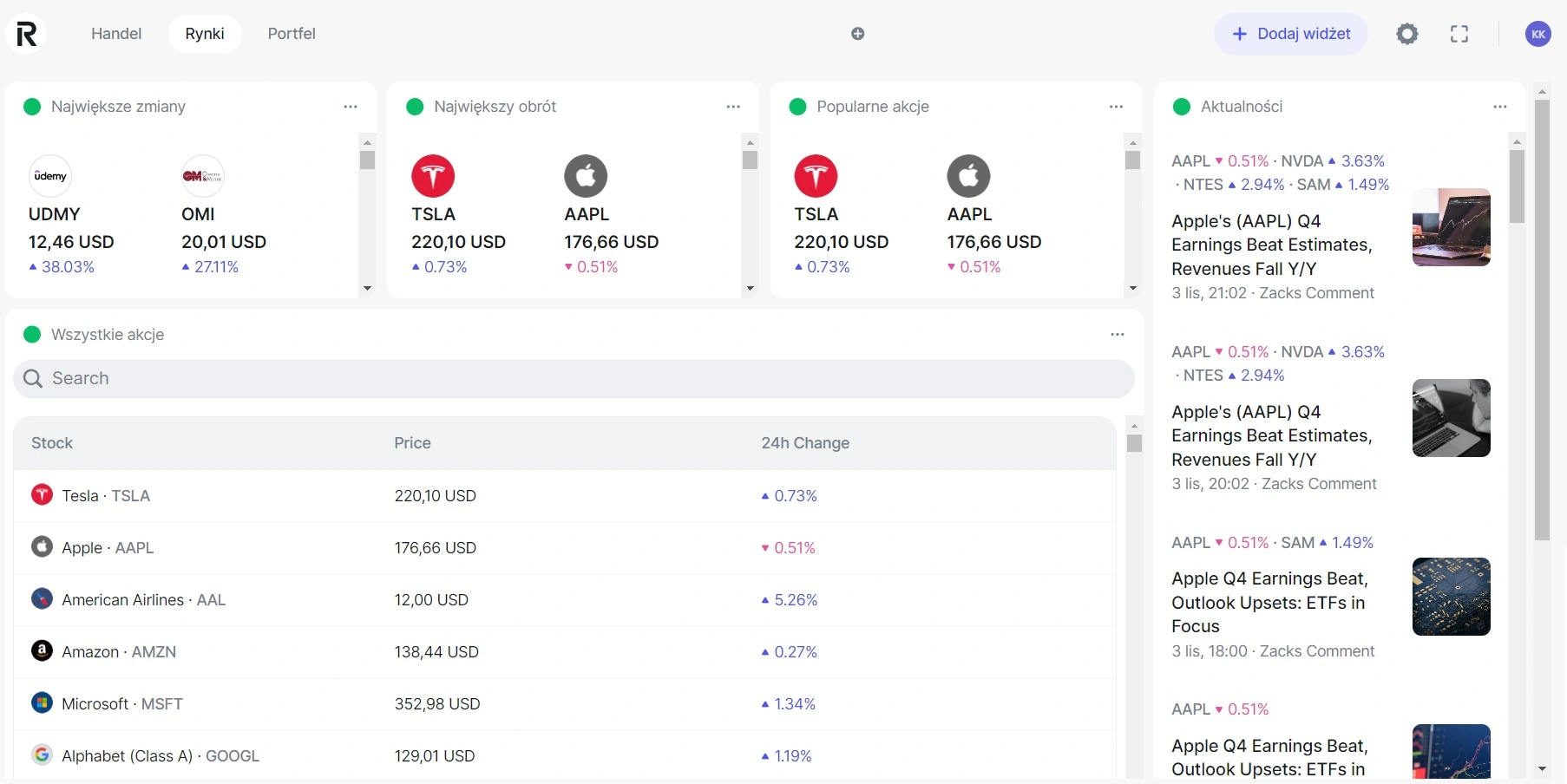Open the KK user avatar menu
The image size is (1567, 784).
click(x=1538, y=34)
